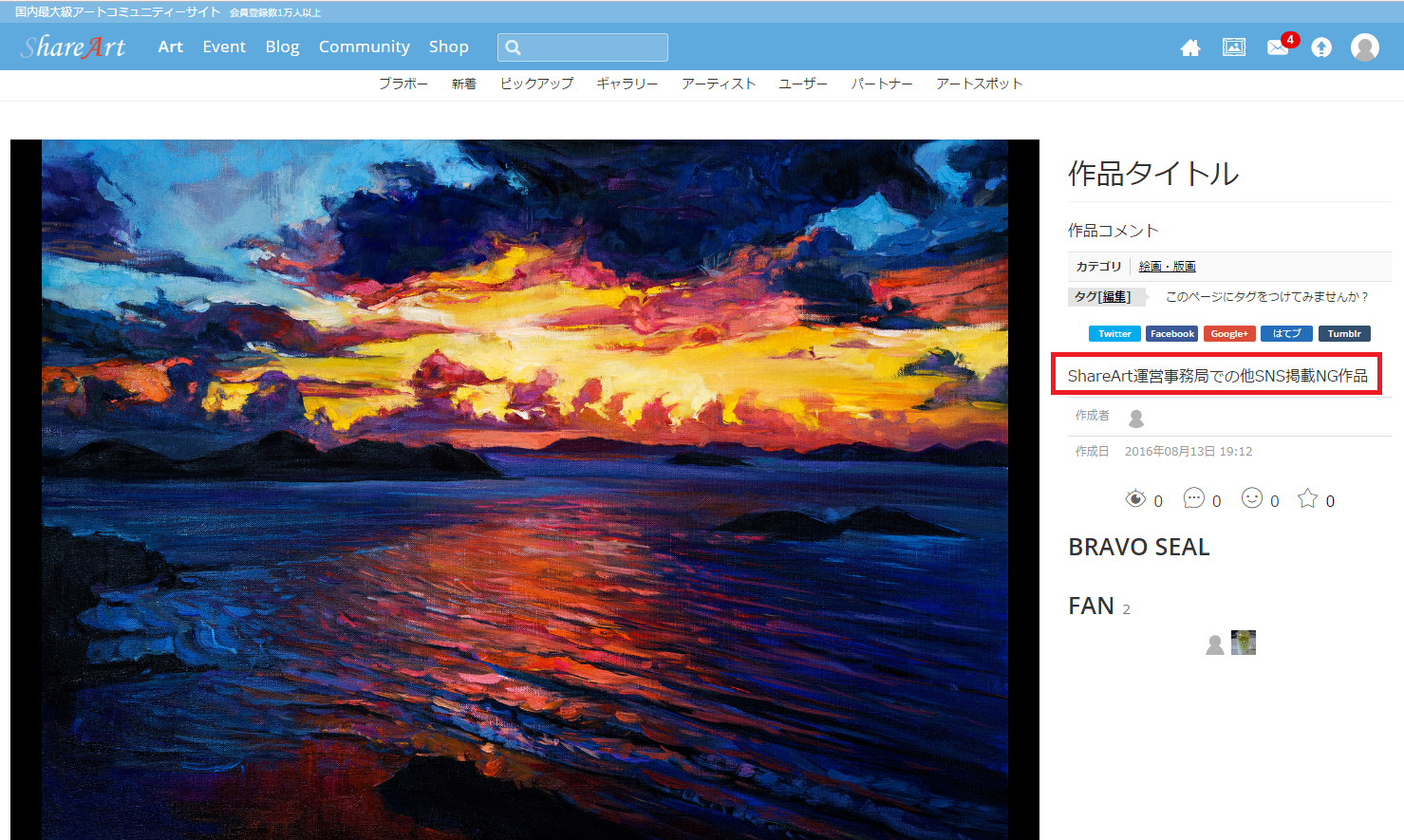Viewport: 1404px width, 840px height.
Task: Go to home via house icon
Action: 1190,47
